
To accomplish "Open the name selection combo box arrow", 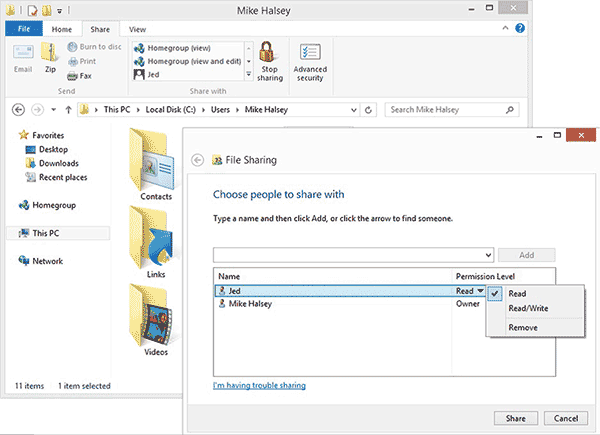I will coord(488,255).
